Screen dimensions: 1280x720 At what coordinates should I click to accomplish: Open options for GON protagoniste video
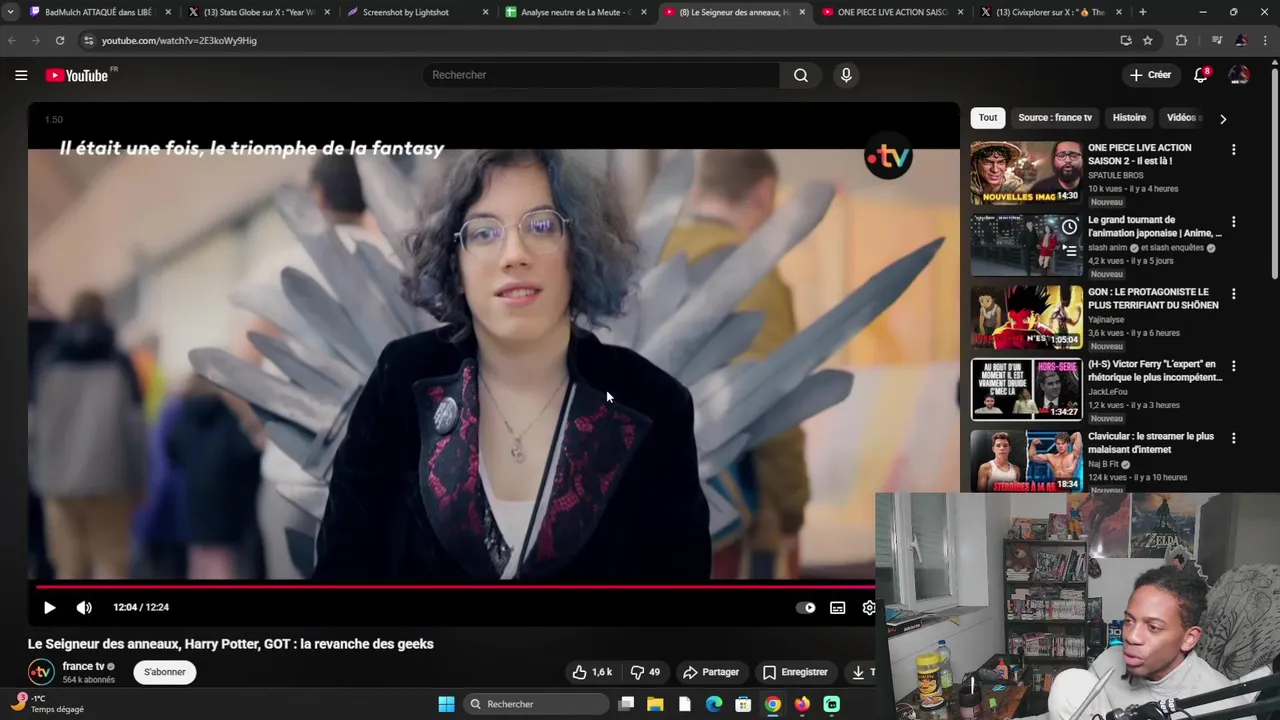(1233, 293)
